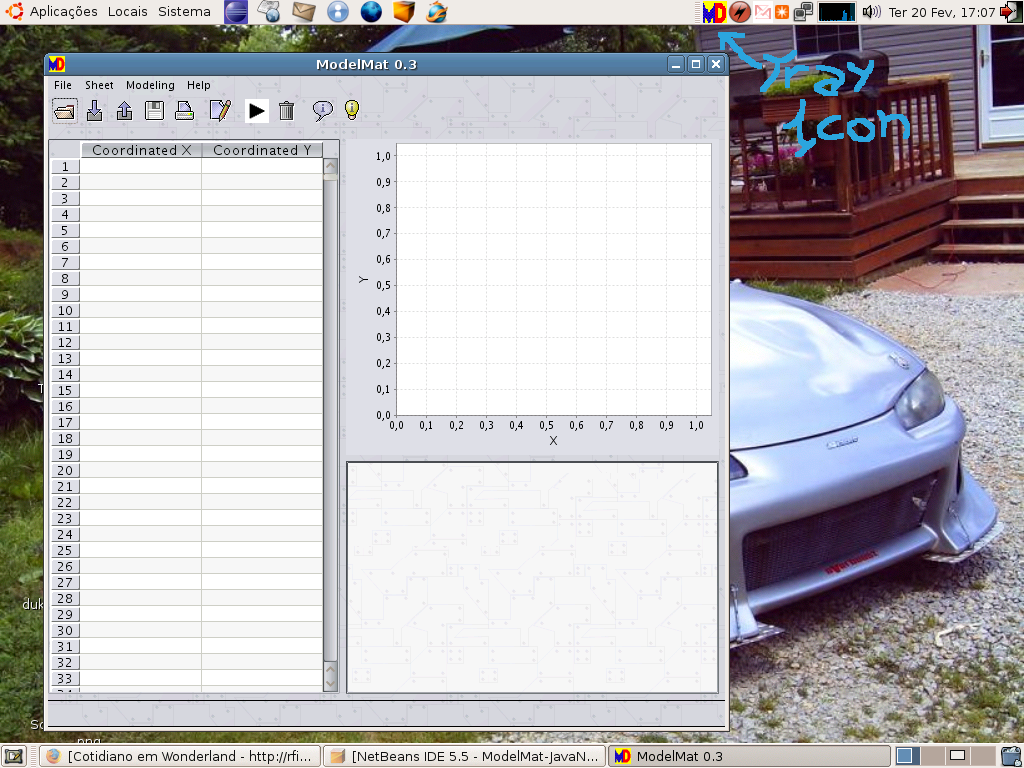Viewport: 1024px width, 768px height.
Task: Click the floppy disk save icon
Action: tap(154, 111)
